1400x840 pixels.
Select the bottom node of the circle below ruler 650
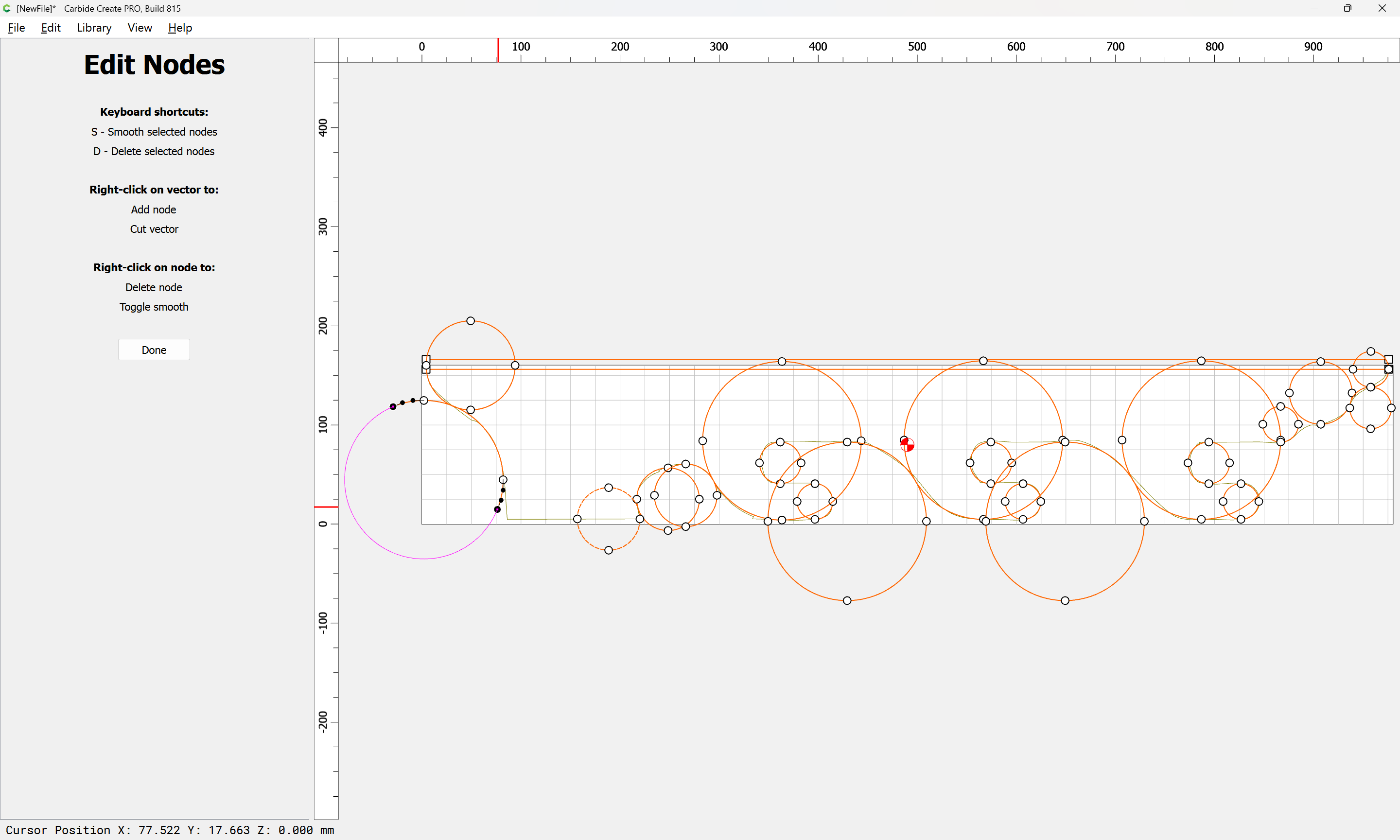click(x=1065, y=600)
